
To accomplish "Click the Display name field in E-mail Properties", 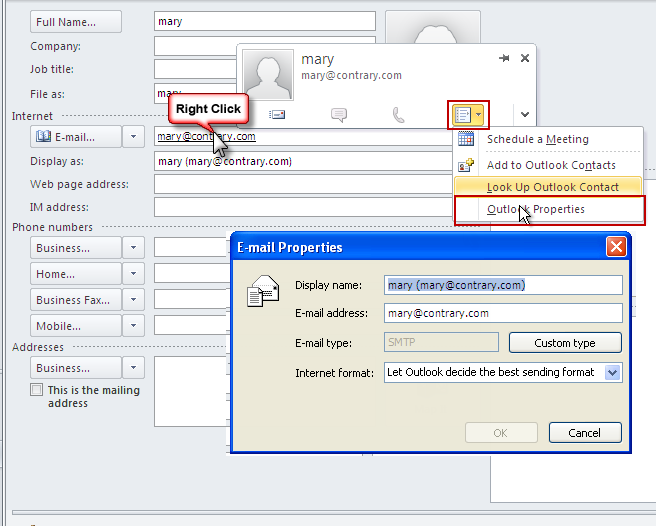I will [503, 285].
